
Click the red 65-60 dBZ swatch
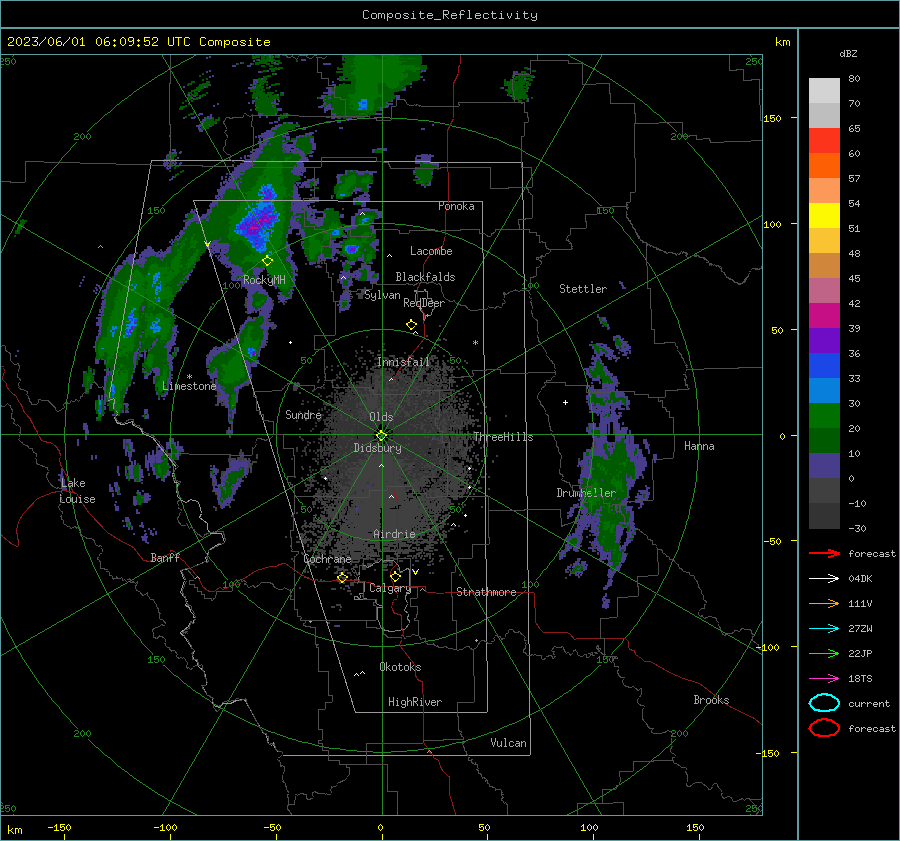click(x=824, y=140)
